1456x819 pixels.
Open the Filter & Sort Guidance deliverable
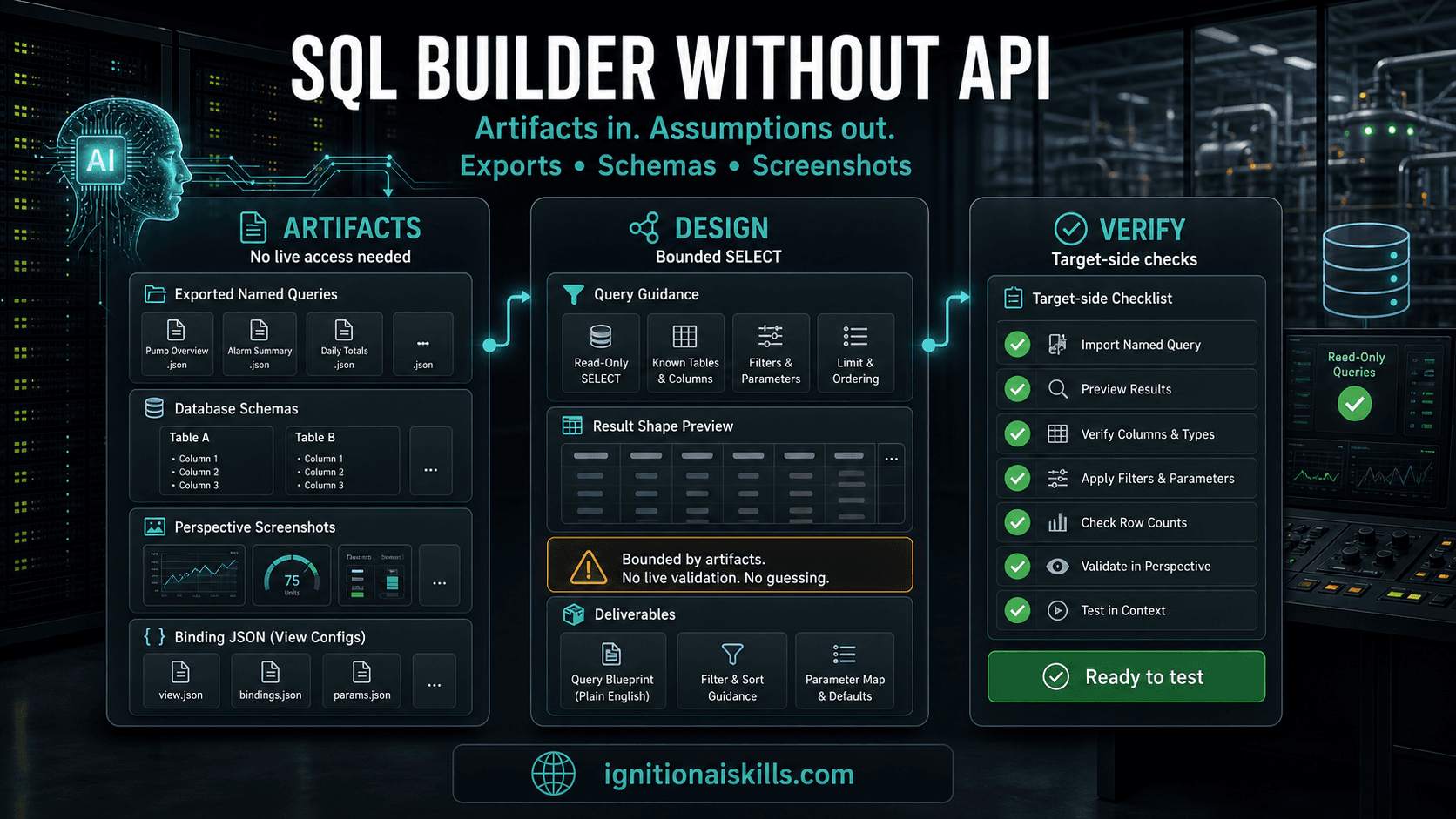732,671
